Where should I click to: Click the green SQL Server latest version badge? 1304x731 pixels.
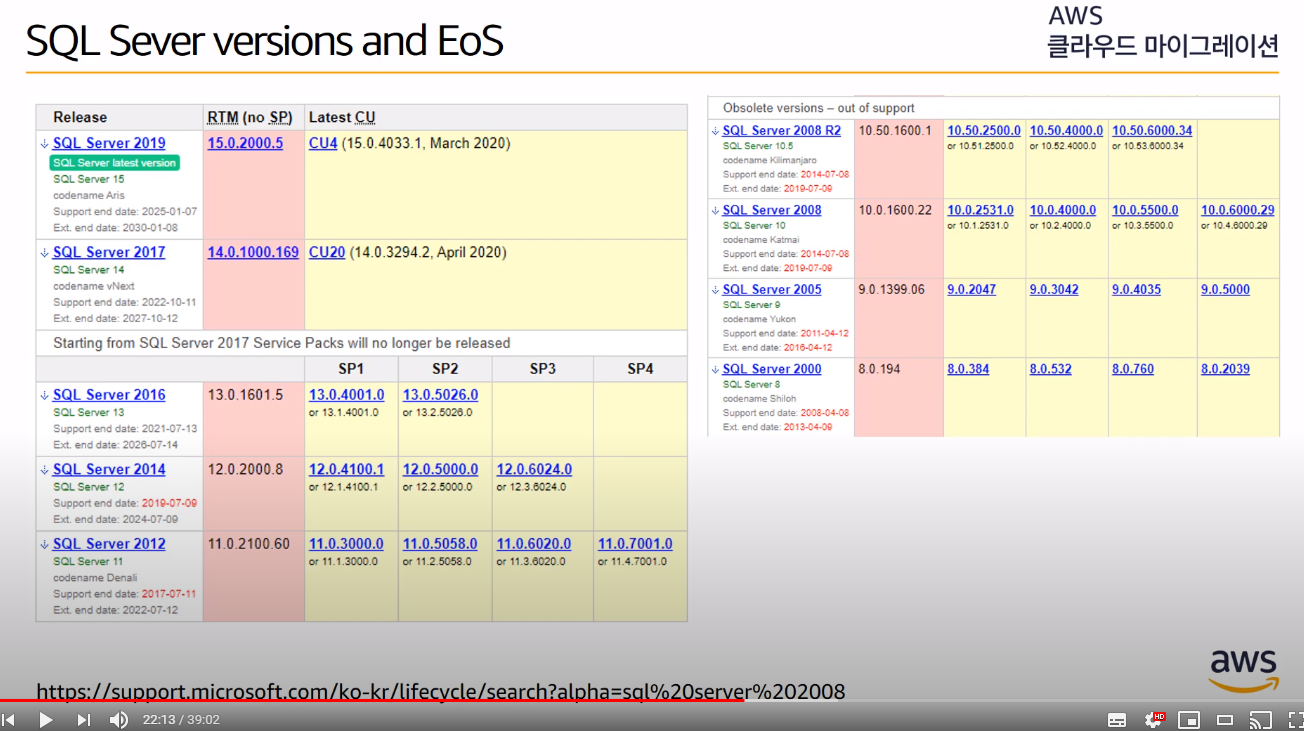click(114, 162)
